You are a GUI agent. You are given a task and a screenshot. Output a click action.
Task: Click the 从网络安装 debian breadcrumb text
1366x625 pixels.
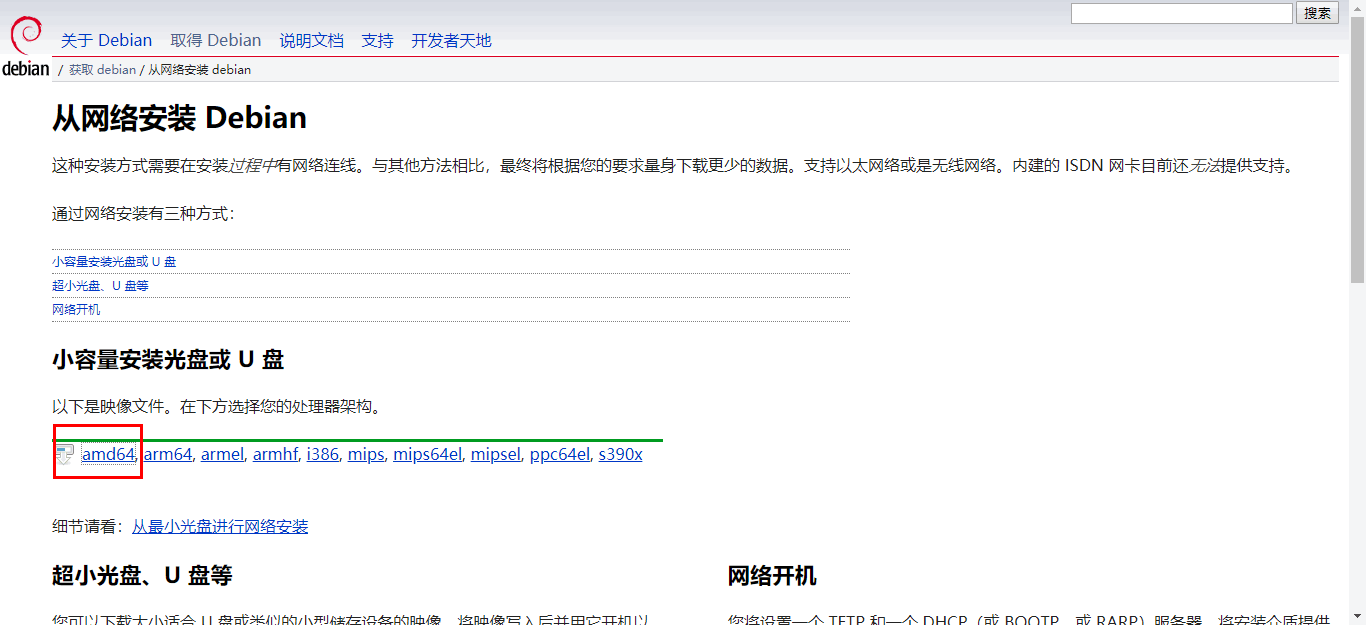point(200,70)
